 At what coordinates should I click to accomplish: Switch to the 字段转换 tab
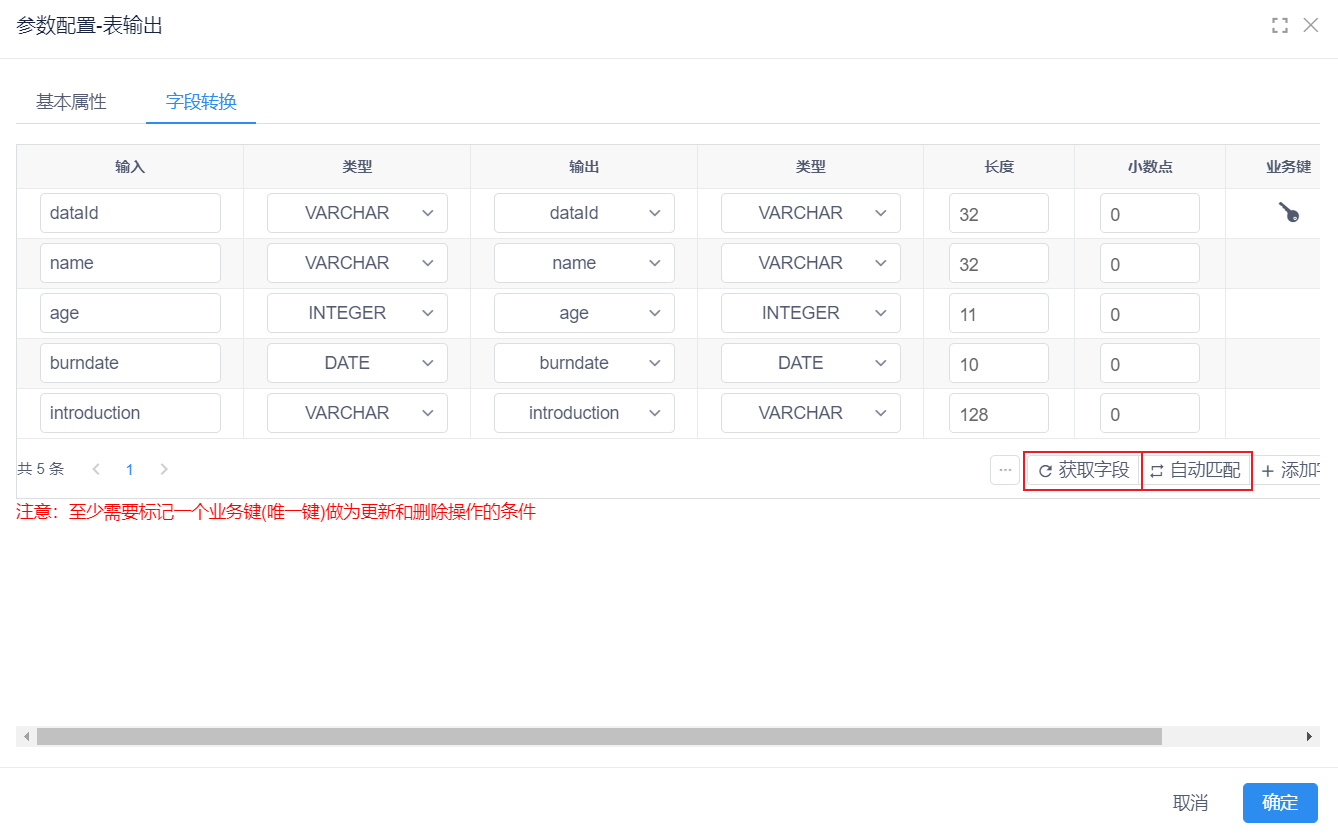pyautogui.click(x=201, y=102)
